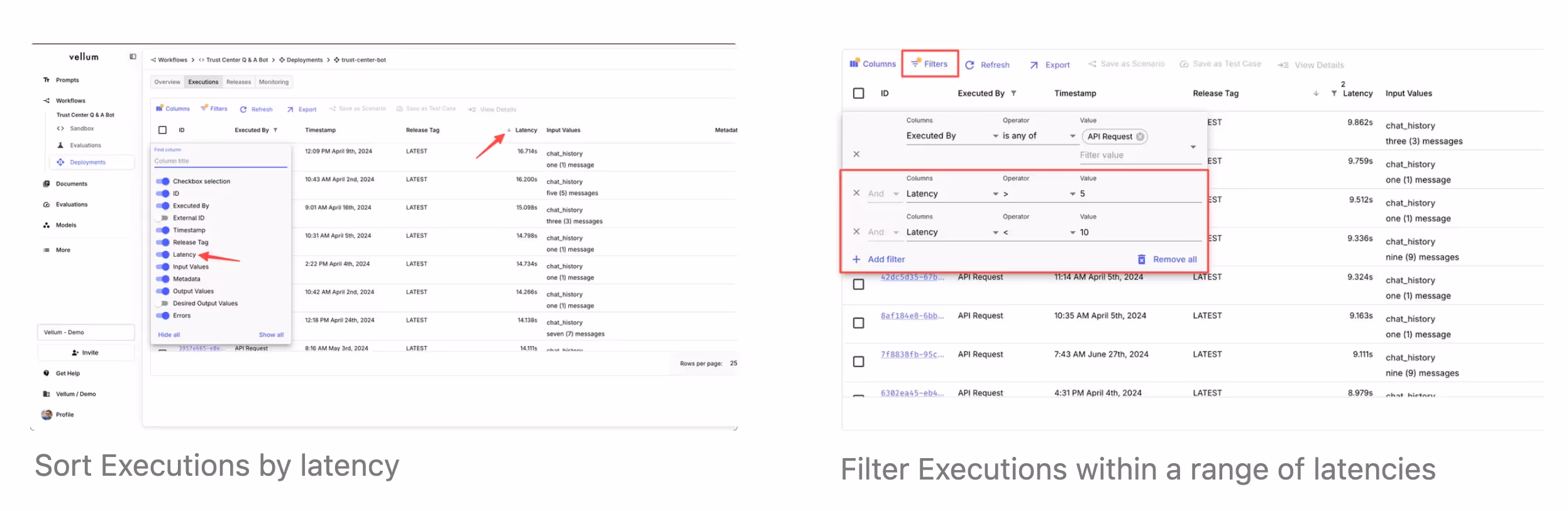Click Hide all in column panel
Viewport: 1568px width, 511px height.
(x=169, y=335)
